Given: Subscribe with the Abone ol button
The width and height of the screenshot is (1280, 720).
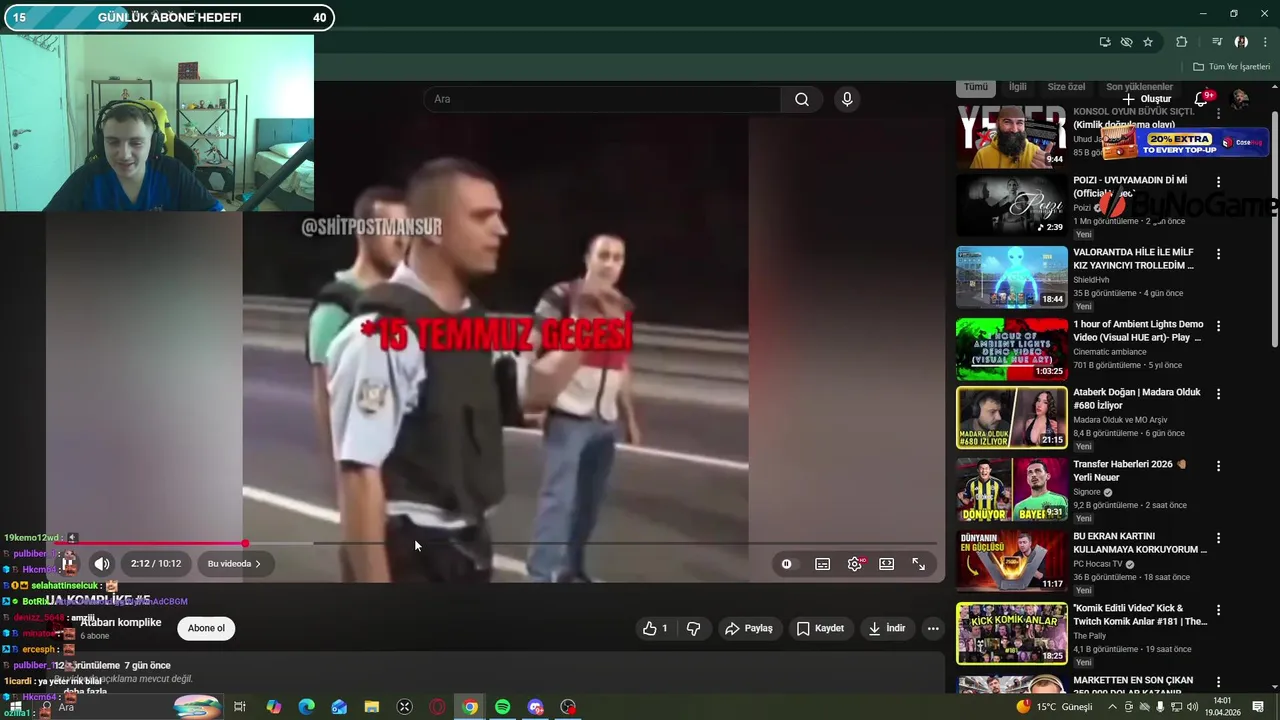Looking at the screenshot, I should [206, 628].
